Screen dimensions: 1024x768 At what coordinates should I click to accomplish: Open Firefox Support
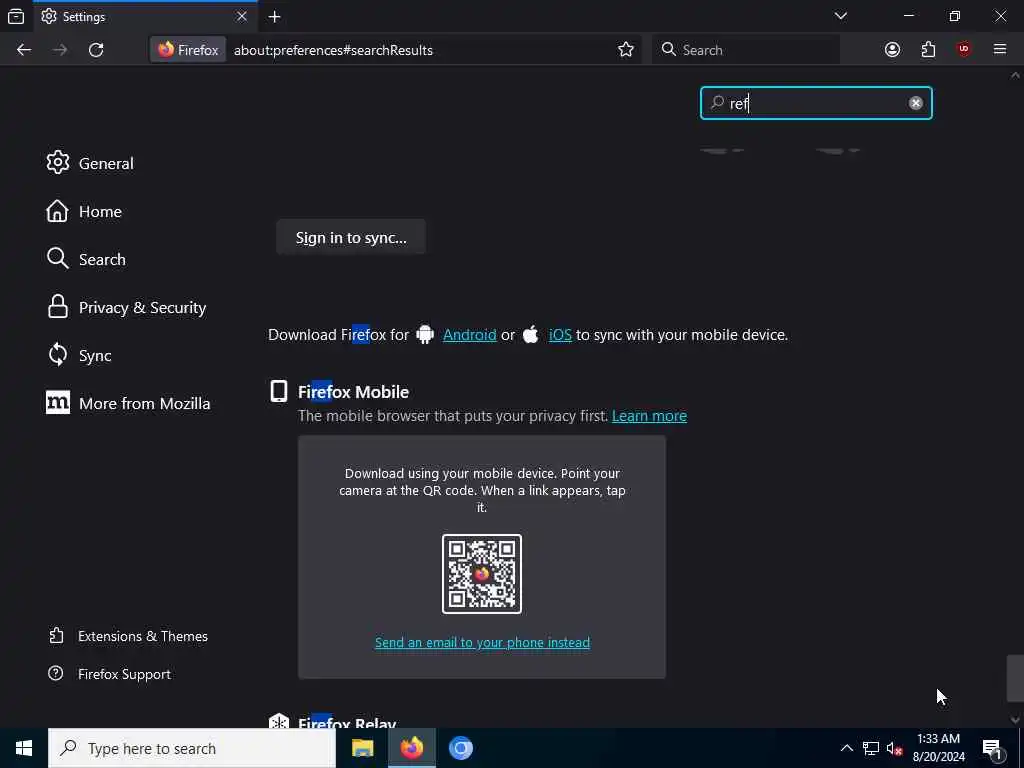pos(110,674)
